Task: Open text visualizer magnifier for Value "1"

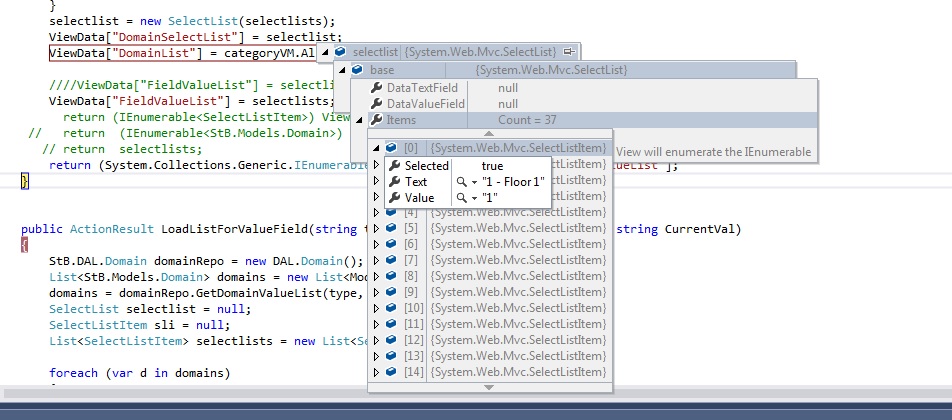Action: 461,198
